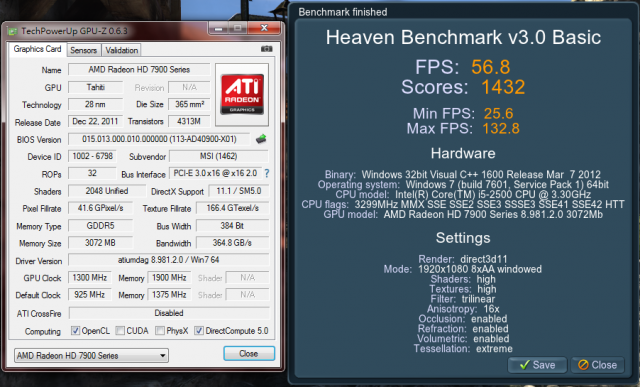Click the Min FPS value 25.6

click(498, 113)
